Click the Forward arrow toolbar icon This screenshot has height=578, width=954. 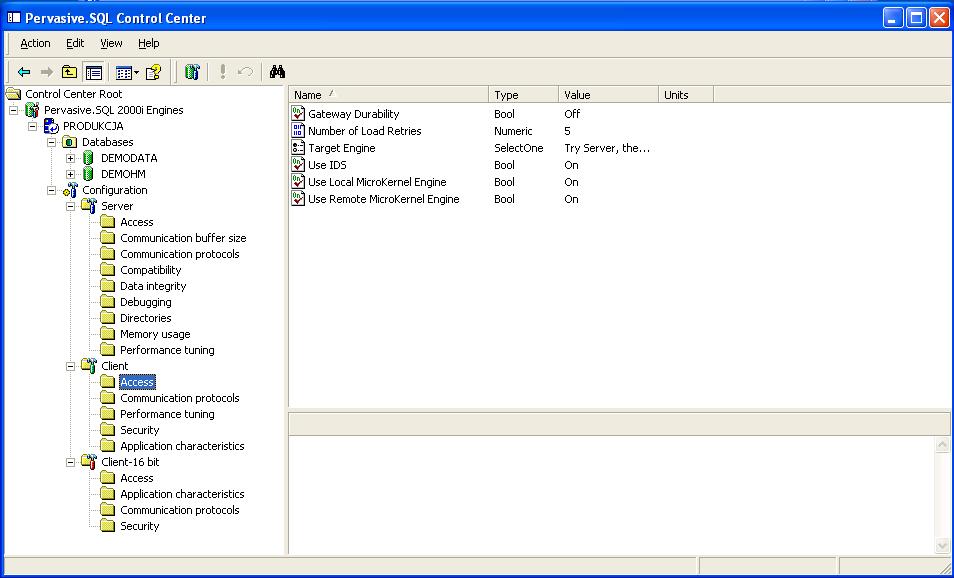coord(46,72)
